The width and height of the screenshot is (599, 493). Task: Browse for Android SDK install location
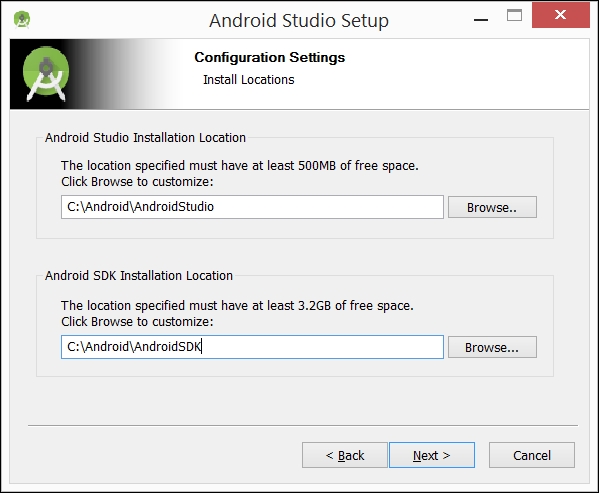[492, 347]
